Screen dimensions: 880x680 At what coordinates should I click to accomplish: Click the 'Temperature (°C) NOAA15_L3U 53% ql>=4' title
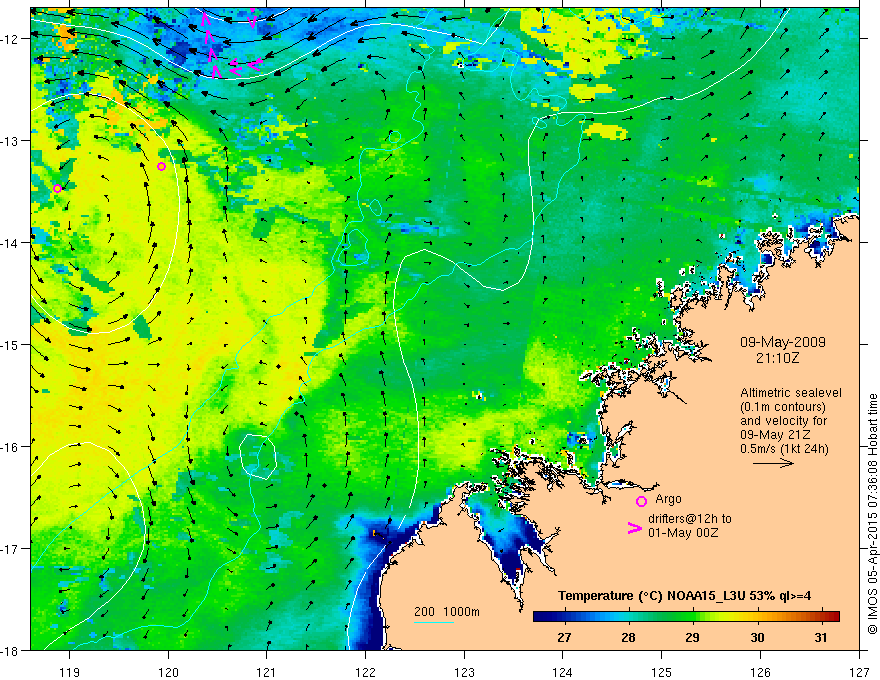tap(684, 596)
